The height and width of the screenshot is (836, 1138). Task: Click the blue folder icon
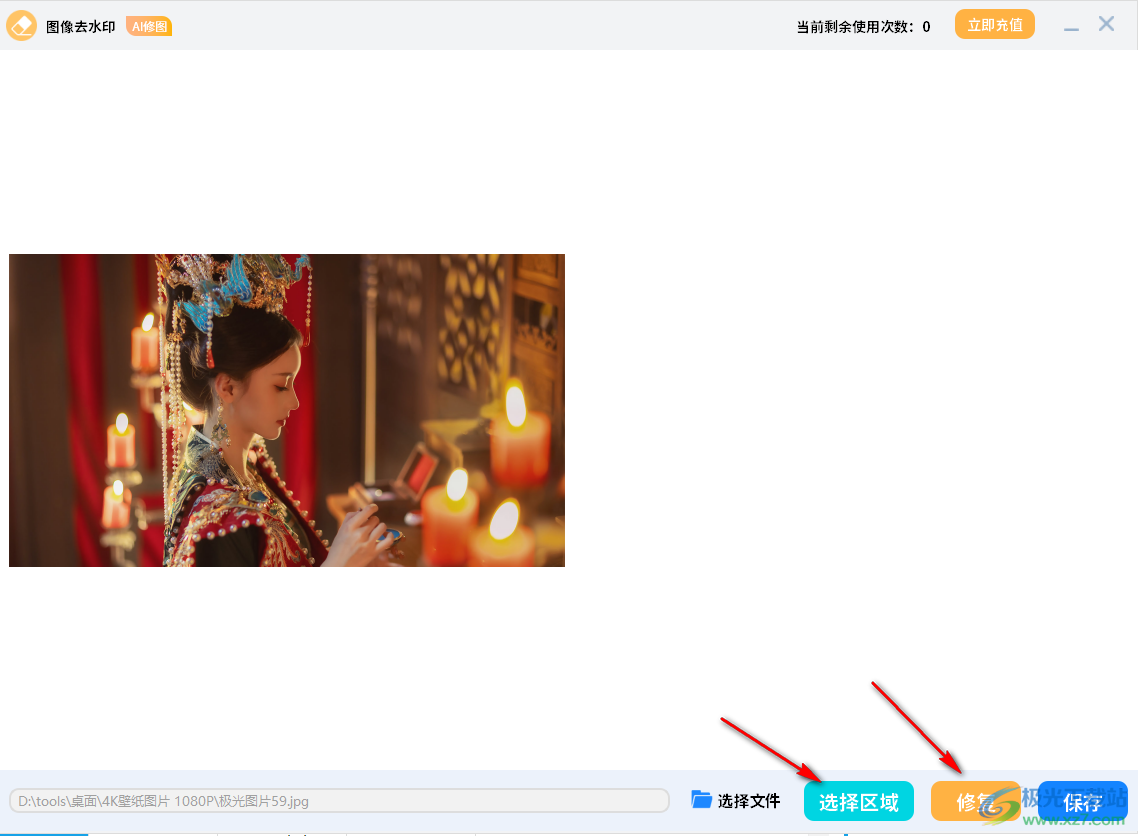pyautogui.click(x=701, y=800)
